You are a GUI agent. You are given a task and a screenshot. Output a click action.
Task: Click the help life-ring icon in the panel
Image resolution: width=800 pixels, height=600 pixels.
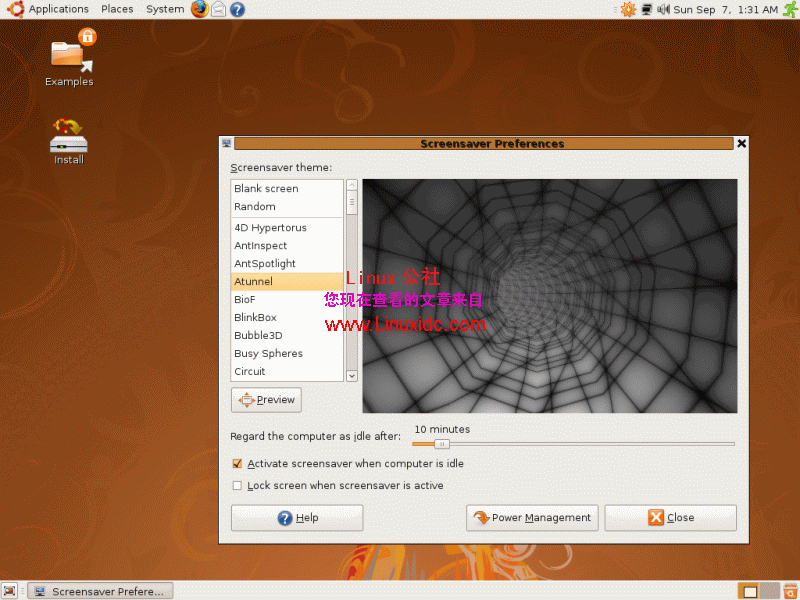[236, 9]
